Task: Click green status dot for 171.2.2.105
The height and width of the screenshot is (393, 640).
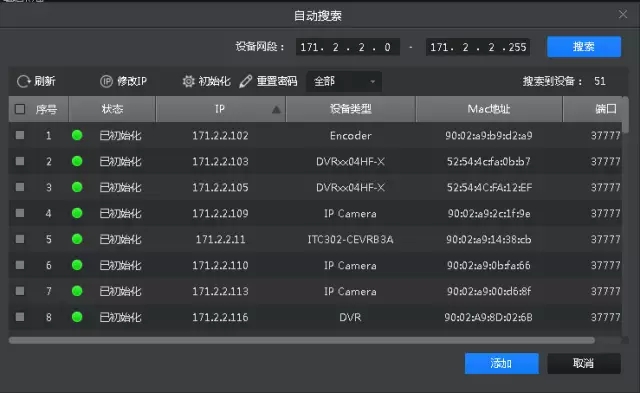Action: pos(77,187)
